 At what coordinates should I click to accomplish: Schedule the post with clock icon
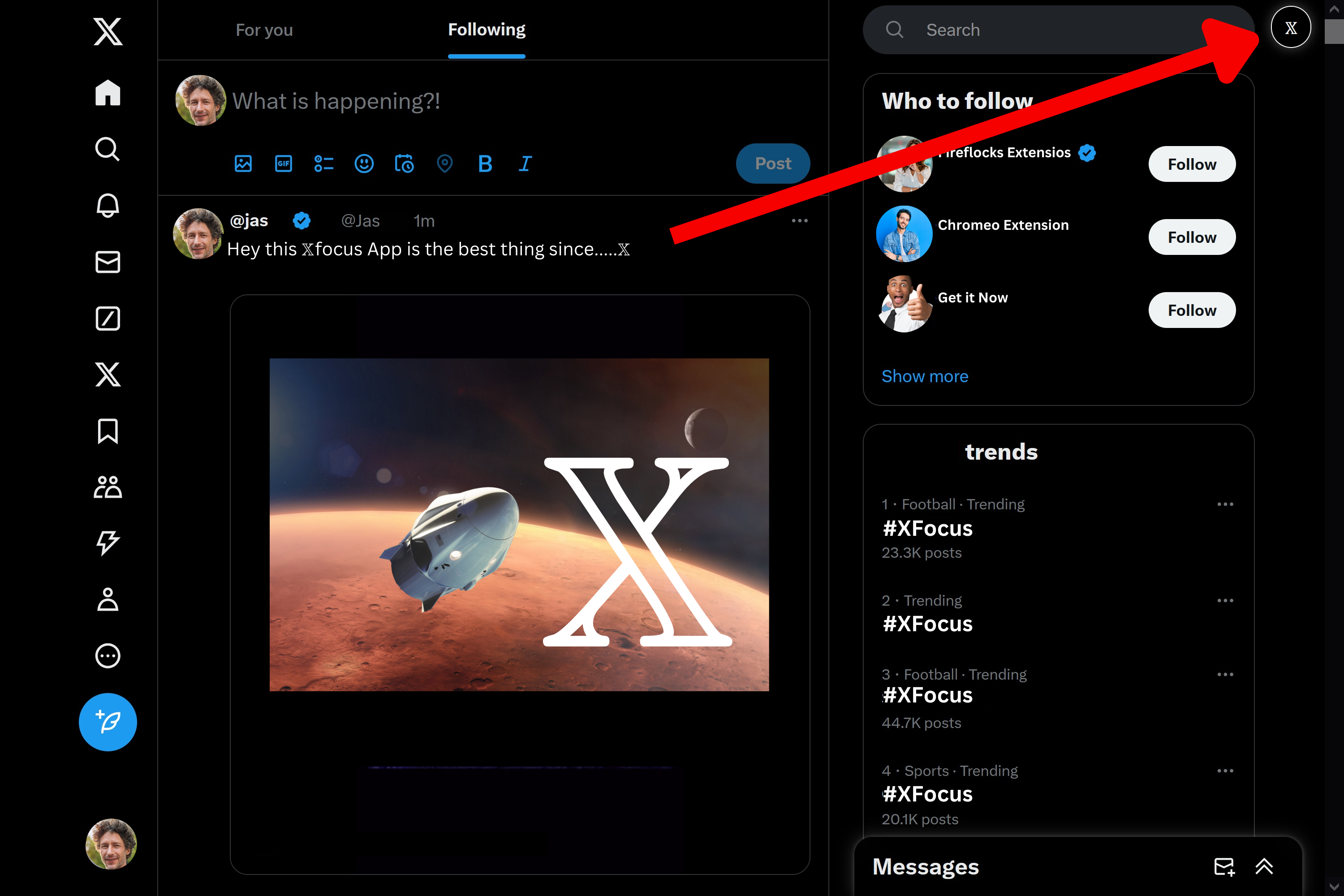(404, 164)
